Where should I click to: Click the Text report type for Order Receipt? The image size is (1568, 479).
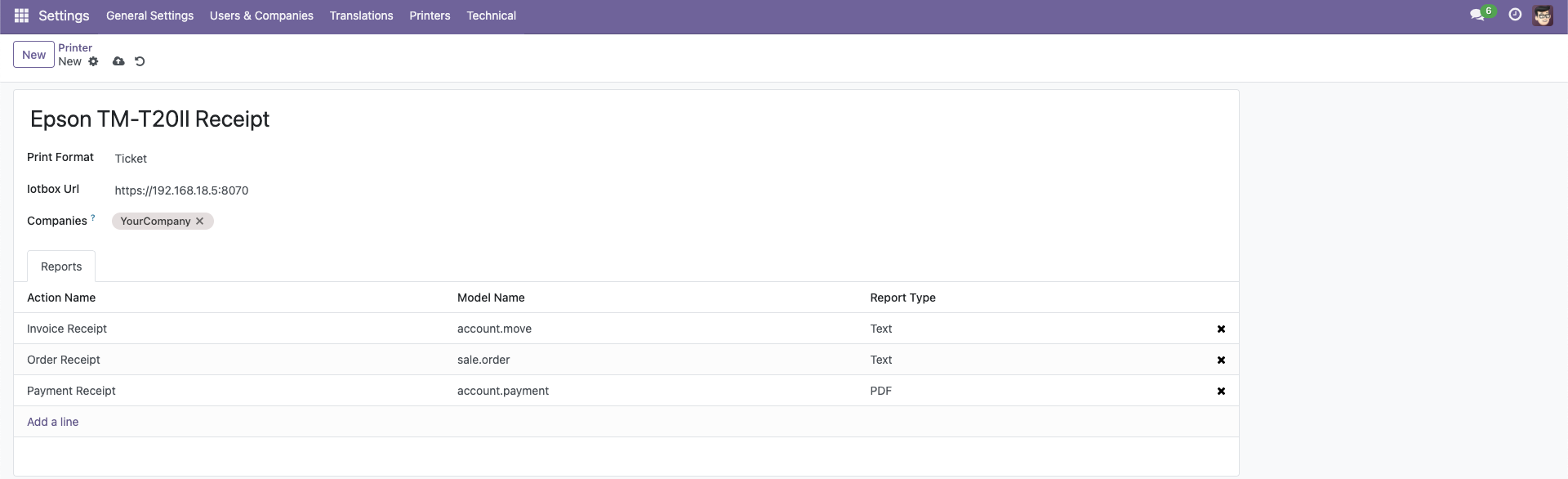click(1033, 360)
